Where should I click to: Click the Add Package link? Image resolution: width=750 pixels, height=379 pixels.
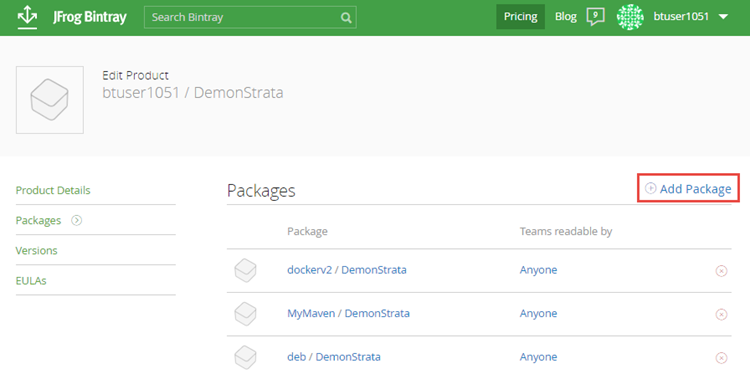pyautogui.click(x=695, y=189)
